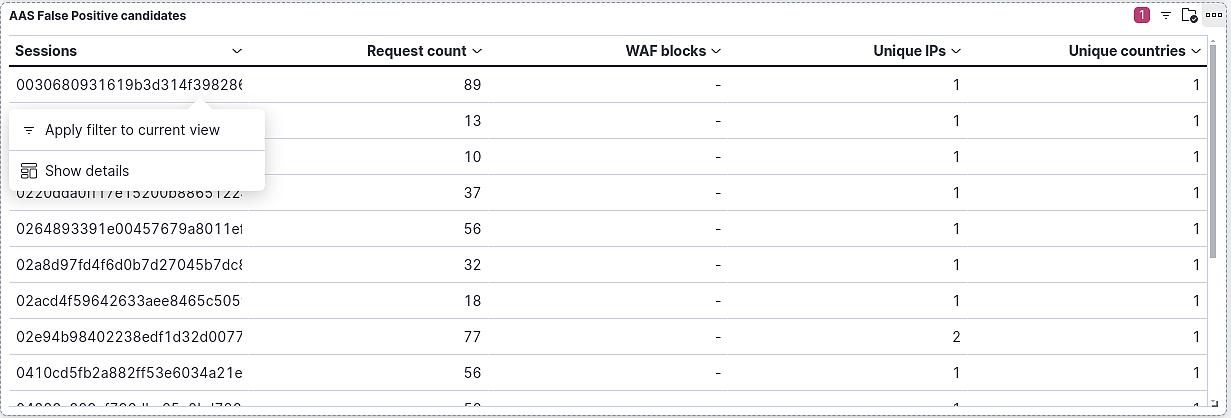Open the Sessions column dropdown chevron
The image size is (1231, 418).
[x=237, y=51]
